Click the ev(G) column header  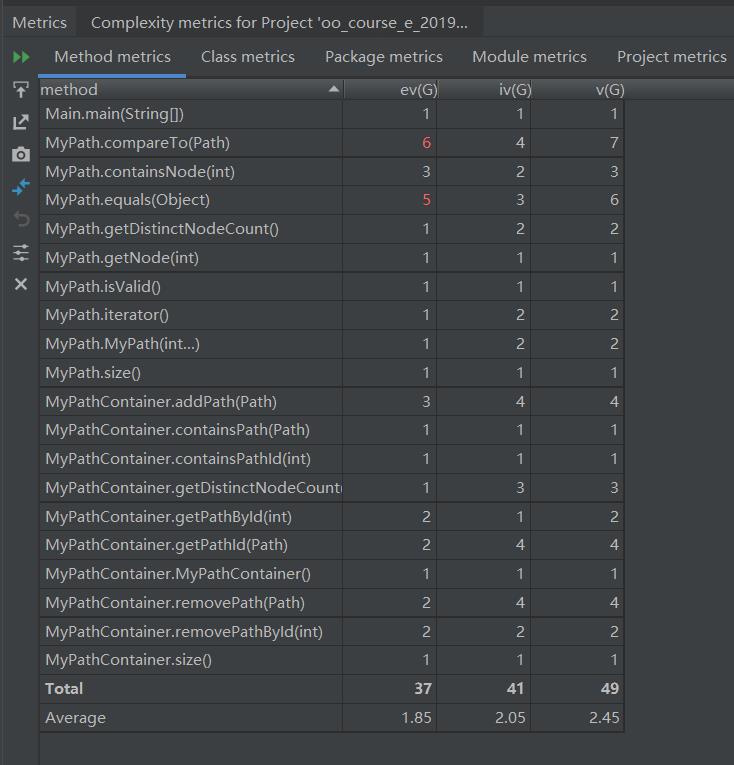coord(418,90)
